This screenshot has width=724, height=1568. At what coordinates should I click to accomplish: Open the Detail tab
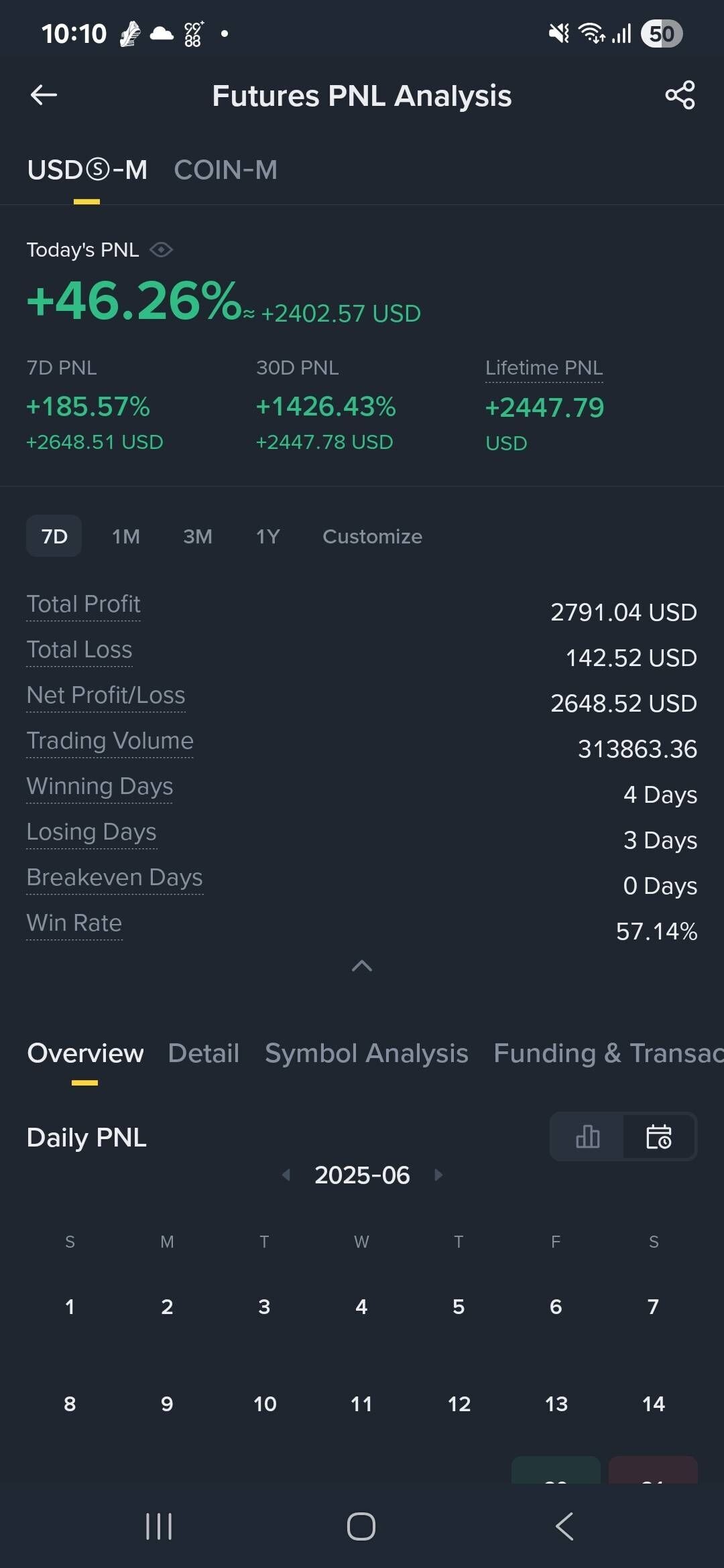tap(203, 1053)
